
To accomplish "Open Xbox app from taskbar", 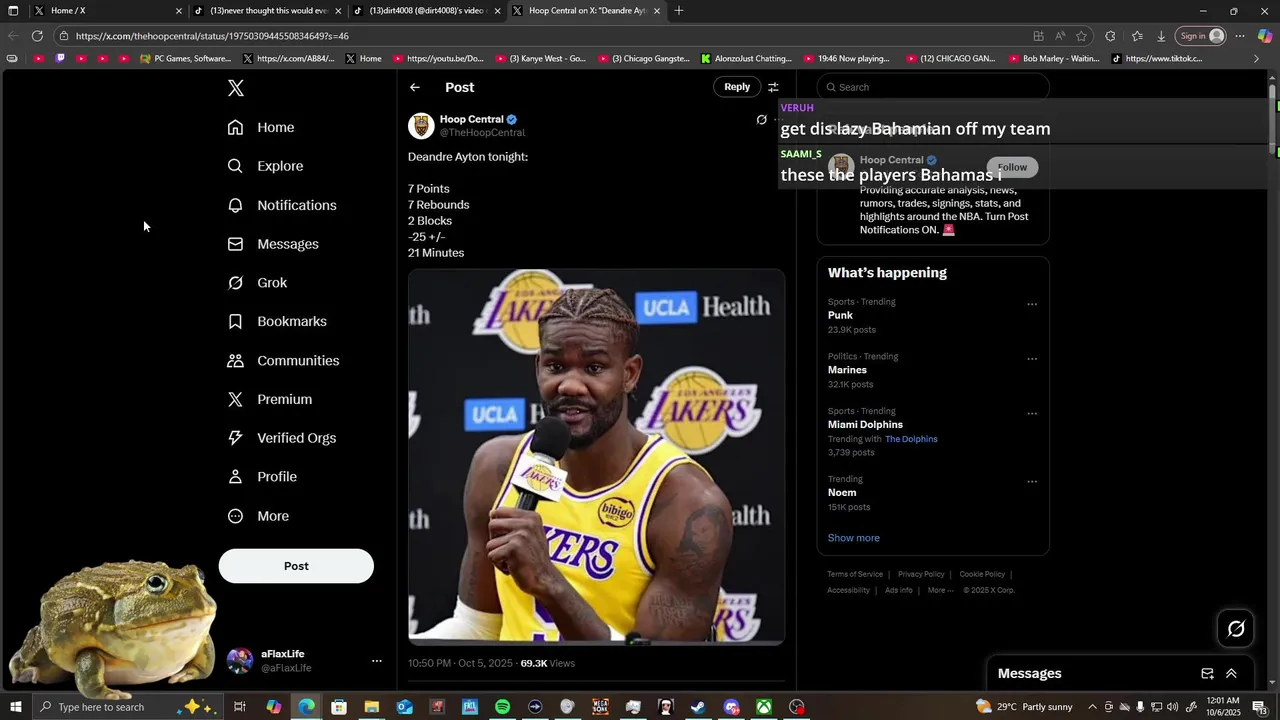I will (763, 707).
